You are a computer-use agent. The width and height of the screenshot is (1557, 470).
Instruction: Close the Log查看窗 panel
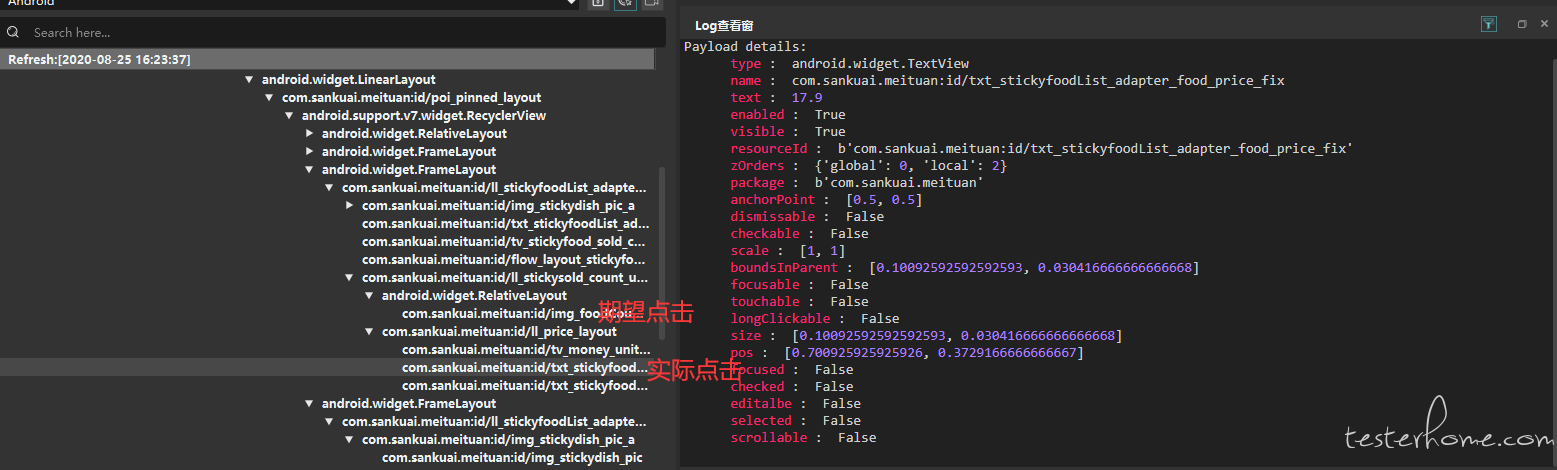(1546, 24)
